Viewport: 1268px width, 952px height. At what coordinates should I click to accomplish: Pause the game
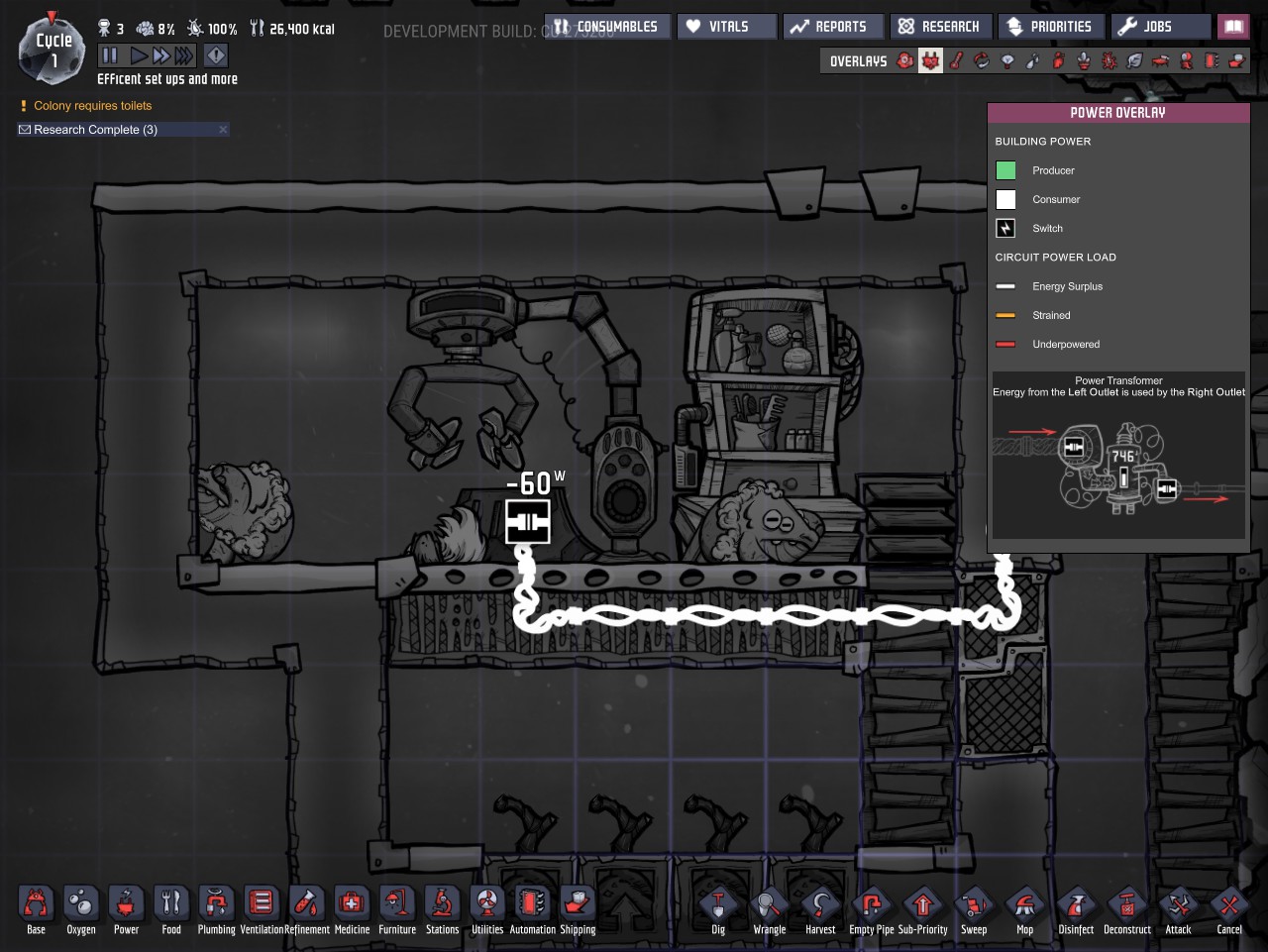point(110,55)
